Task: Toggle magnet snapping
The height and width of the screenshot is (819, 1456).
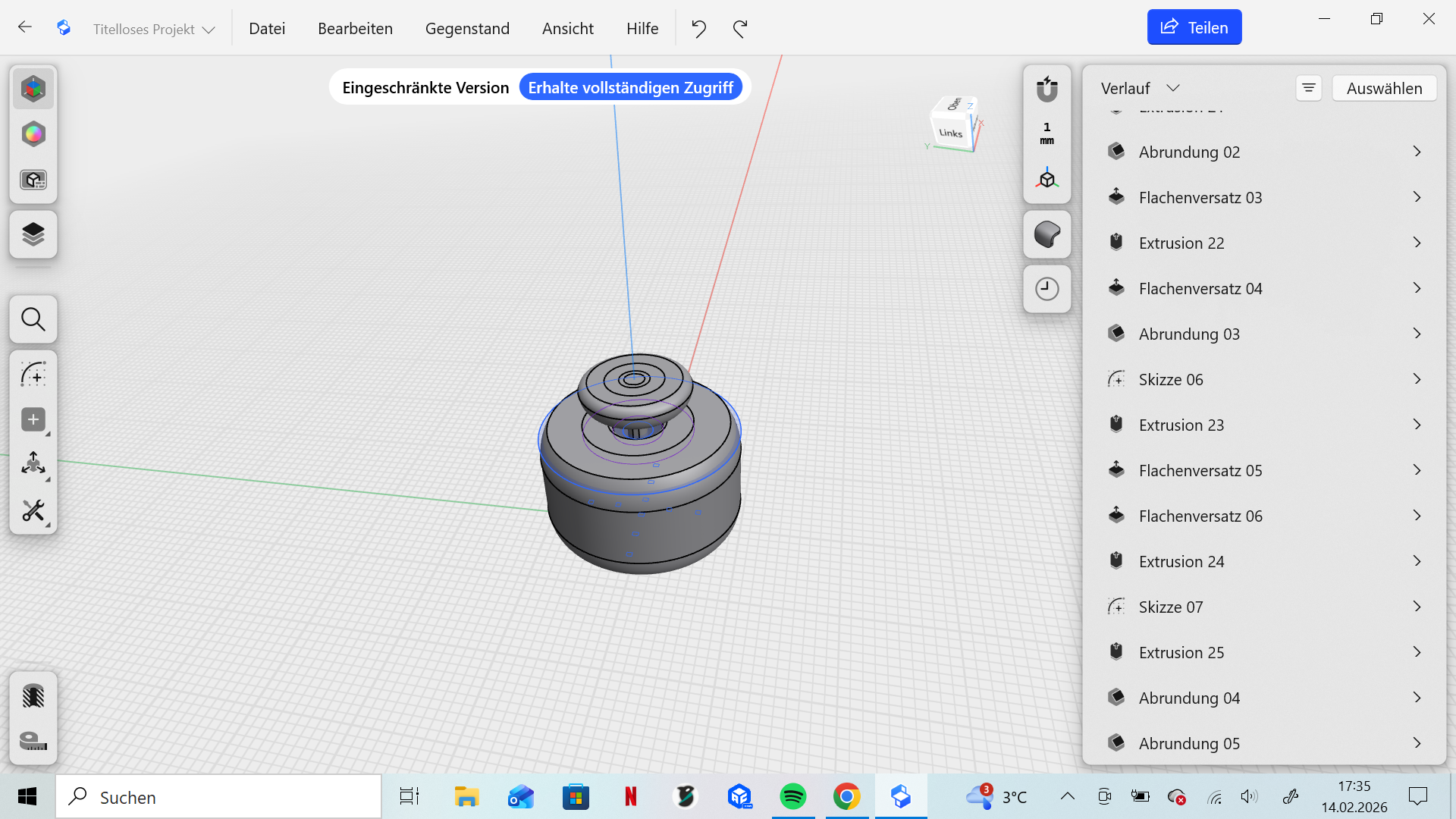Action: pos(1047,89)
